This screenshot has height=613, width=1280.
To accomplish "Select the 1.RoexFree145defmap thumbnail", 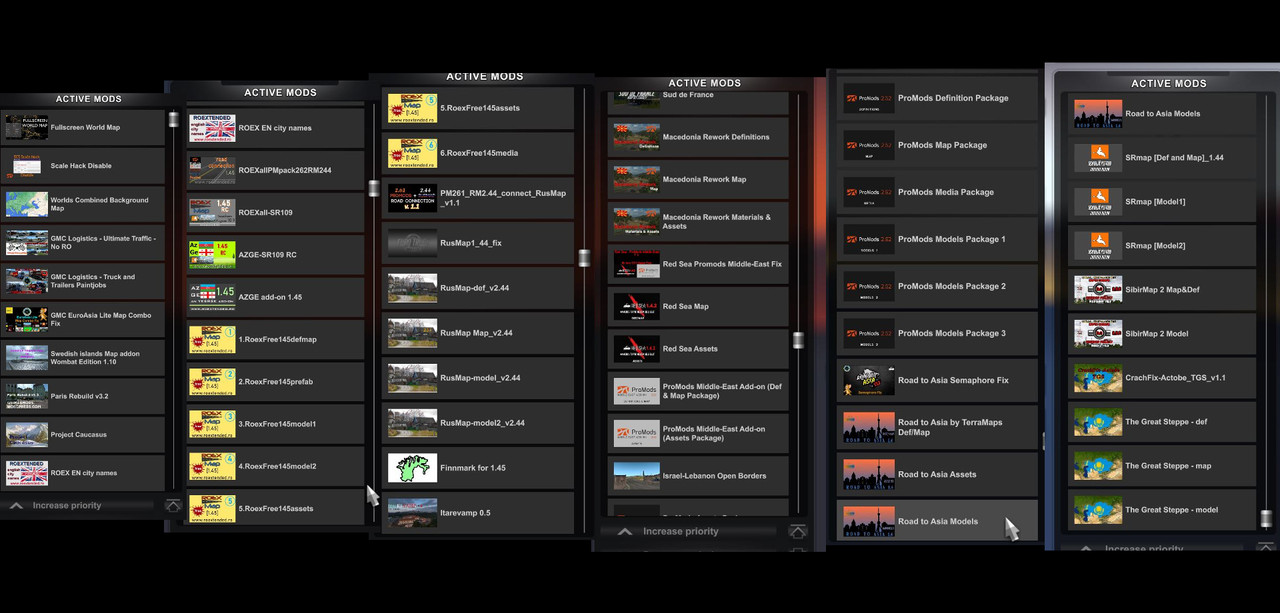I will [x=212, y=339].
